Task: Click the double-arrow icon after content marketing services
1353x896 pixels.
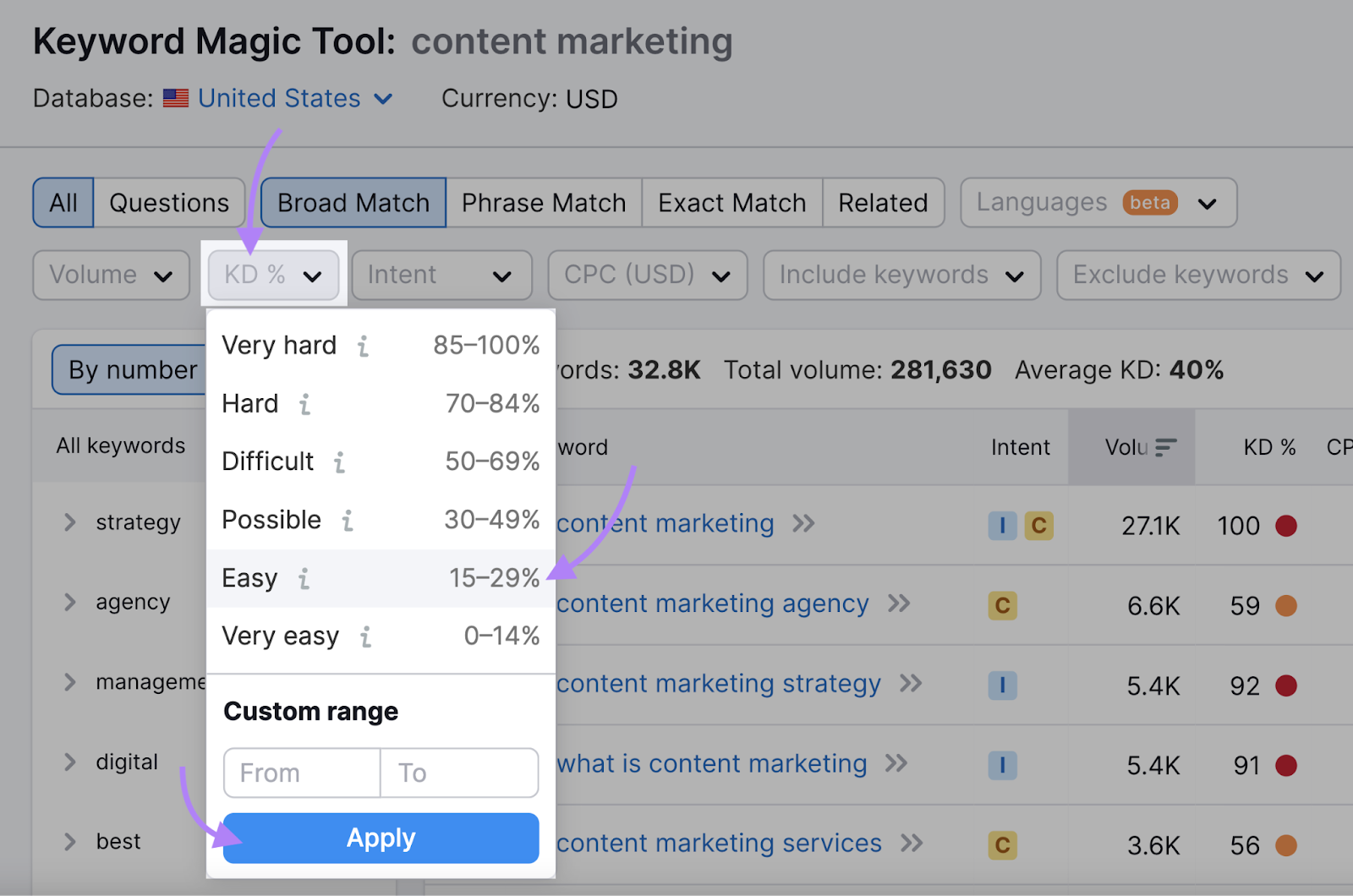Action: point(912,844)
